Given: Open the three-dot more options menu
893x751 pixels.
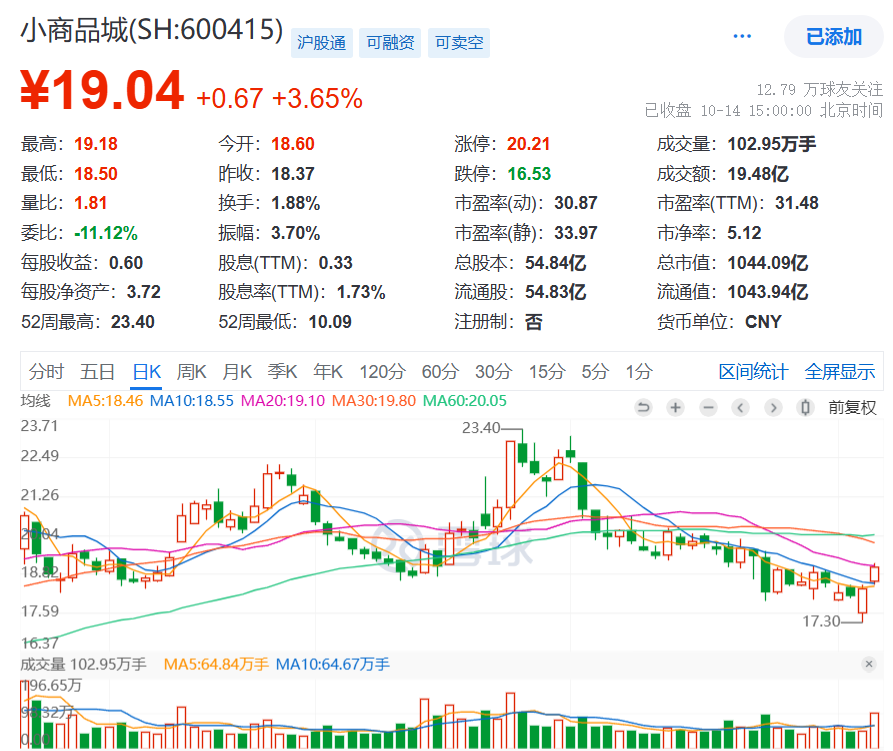Looking at the screenshot, I should [x=742, y=37].
